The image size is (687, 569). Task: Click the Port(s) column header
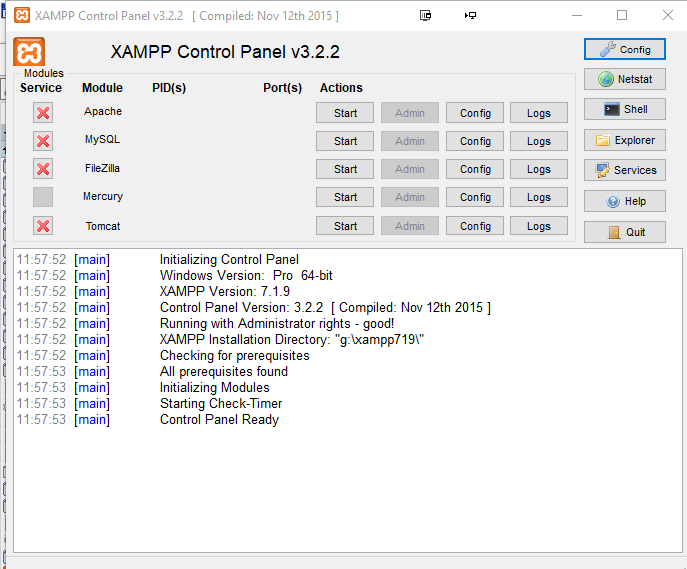283,88
